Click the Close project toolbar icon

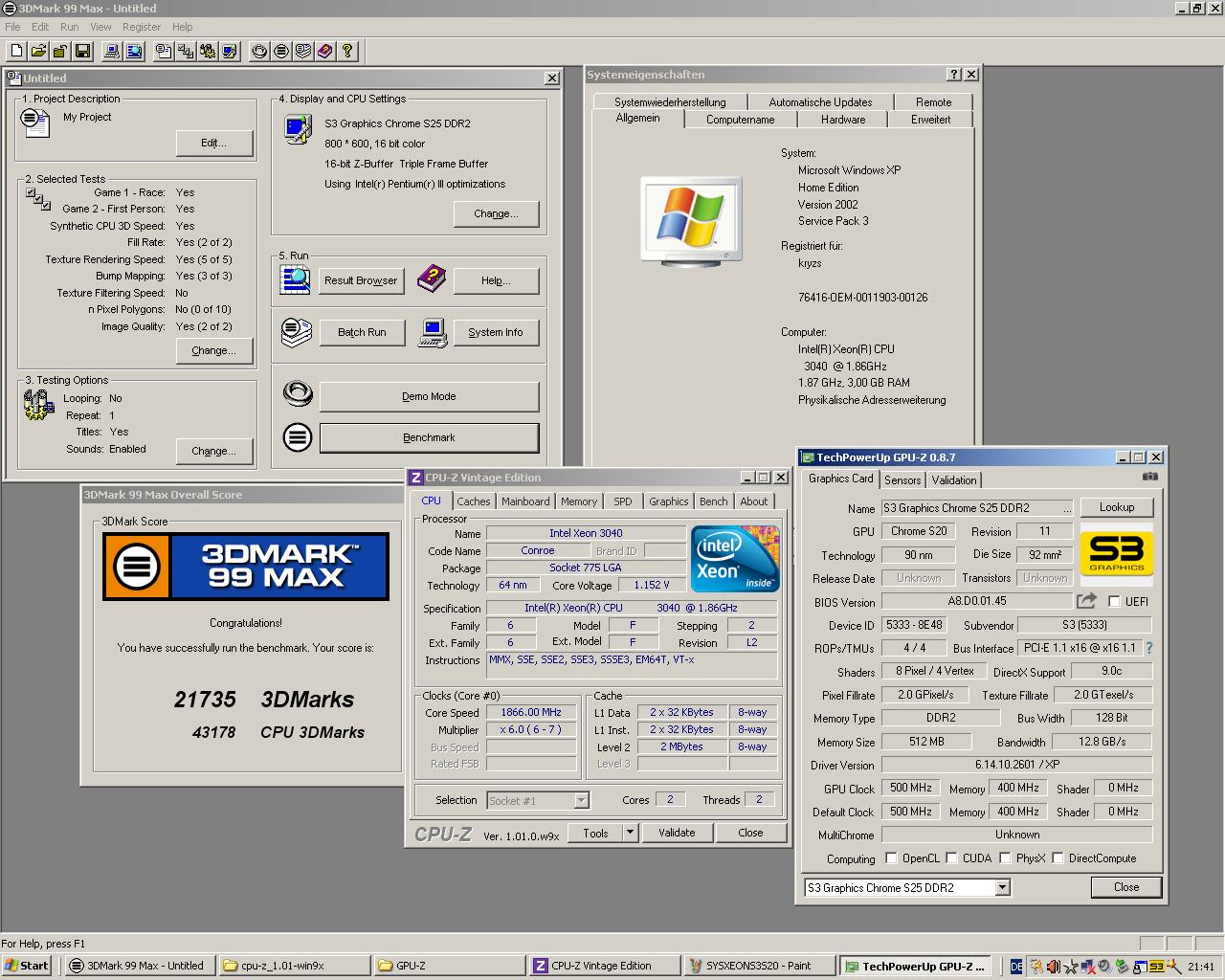[60, 51]
